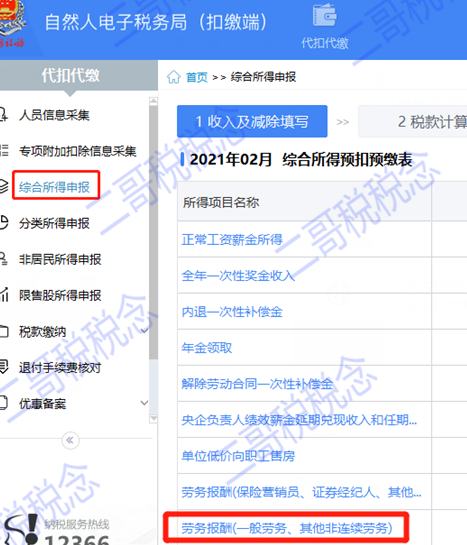The image size is (467, 545).
Task: Click sidebar scrollbar down arrow
Action: [153, 419]
